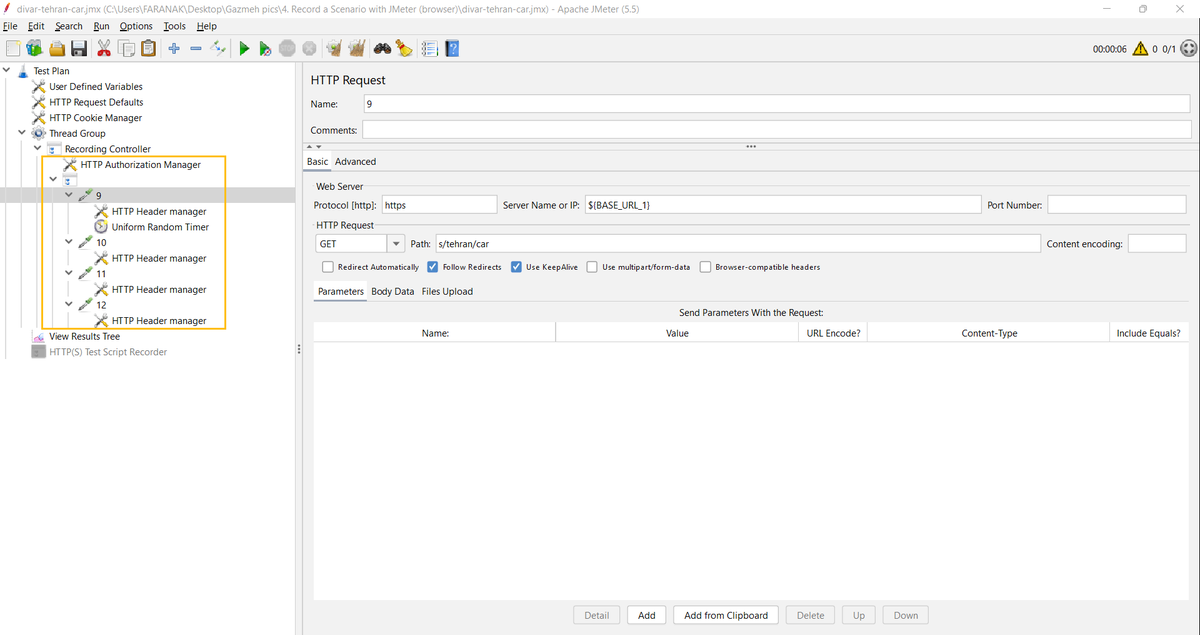Collapse request 12 tree node arrow
The width and height of the screenshot is (1200, 635).
click(x=69, y=305)
